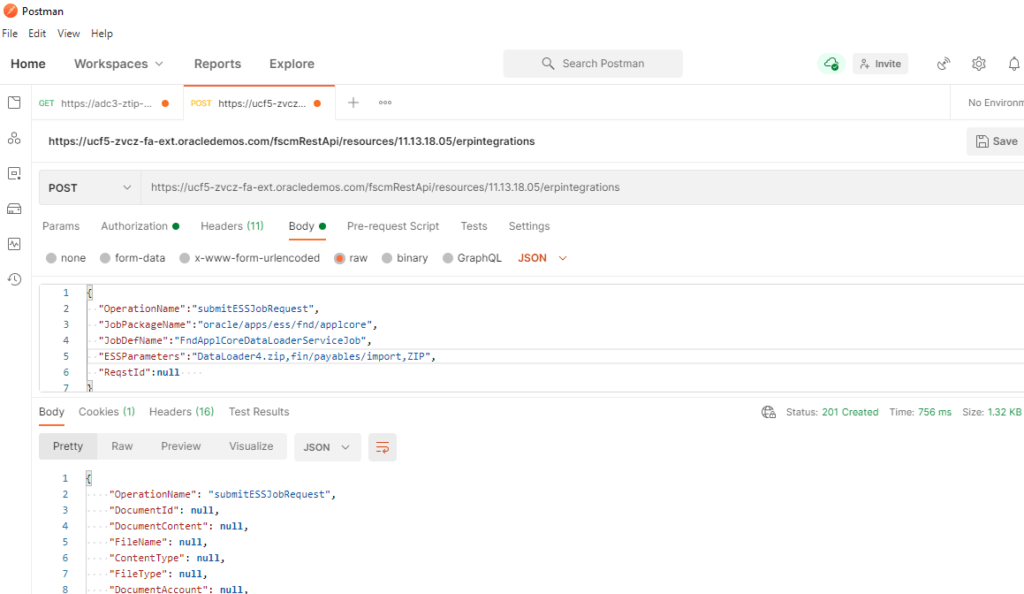Open the Authorization tab

pos(140,226)
